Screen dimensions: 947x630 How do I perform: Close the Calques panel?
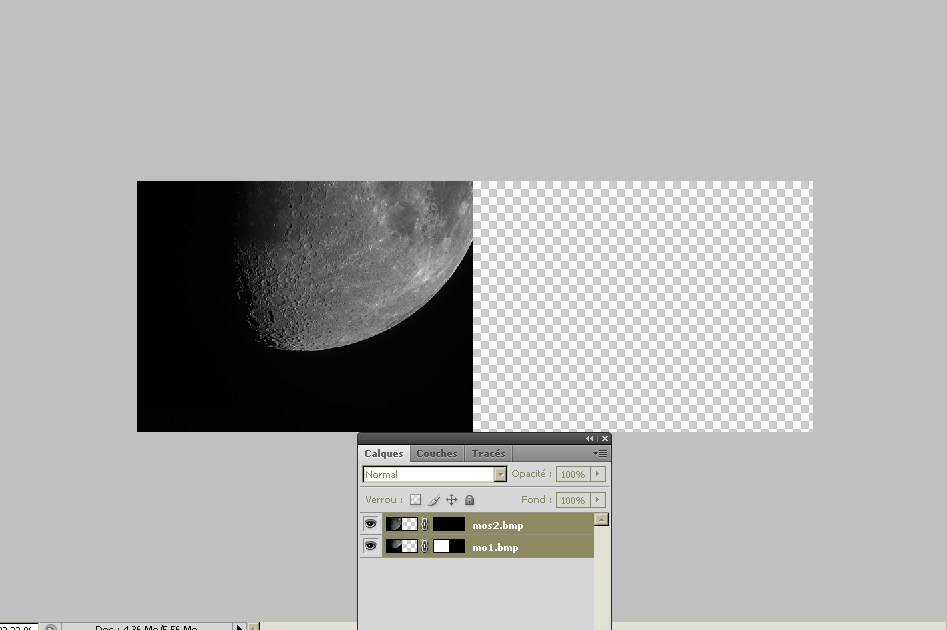click(x=605, y=439)
